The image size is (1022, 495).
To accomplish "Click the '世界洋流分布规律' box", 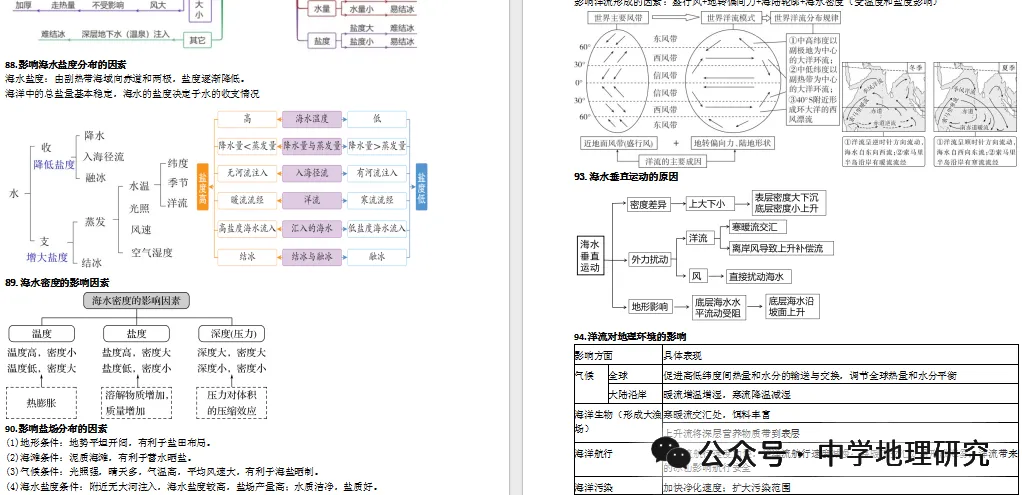I will (806, 18).
